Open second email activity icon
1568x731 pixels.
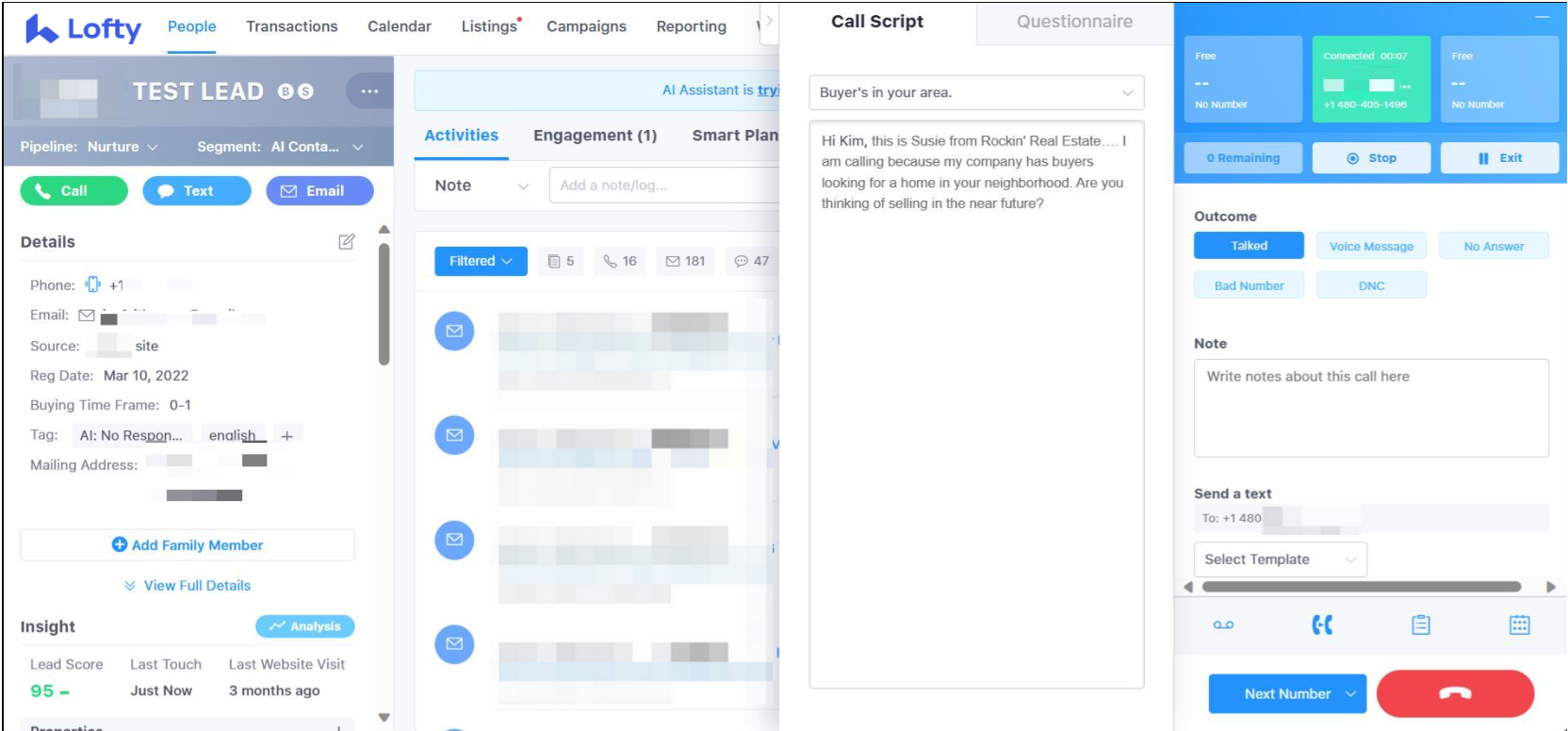click(454, 435)
